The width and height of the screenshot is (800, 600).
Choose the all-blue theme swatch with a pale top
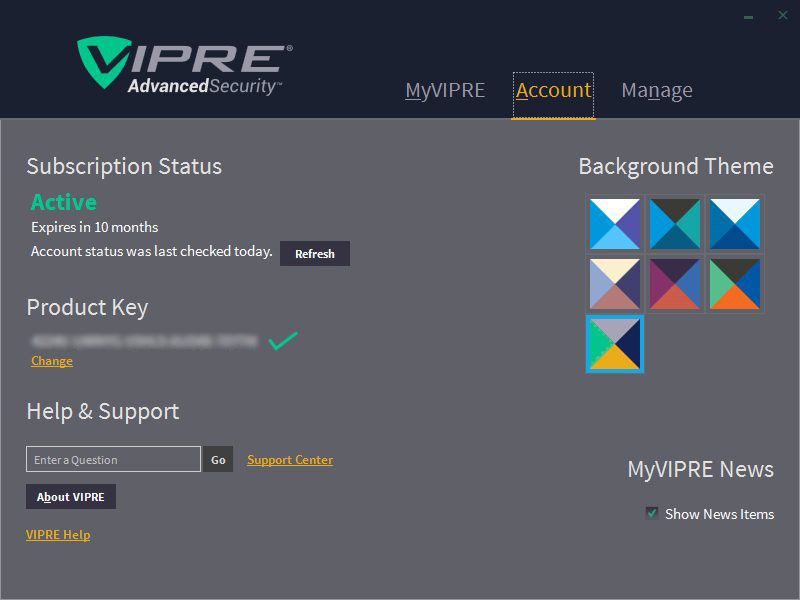click(735, 224)
